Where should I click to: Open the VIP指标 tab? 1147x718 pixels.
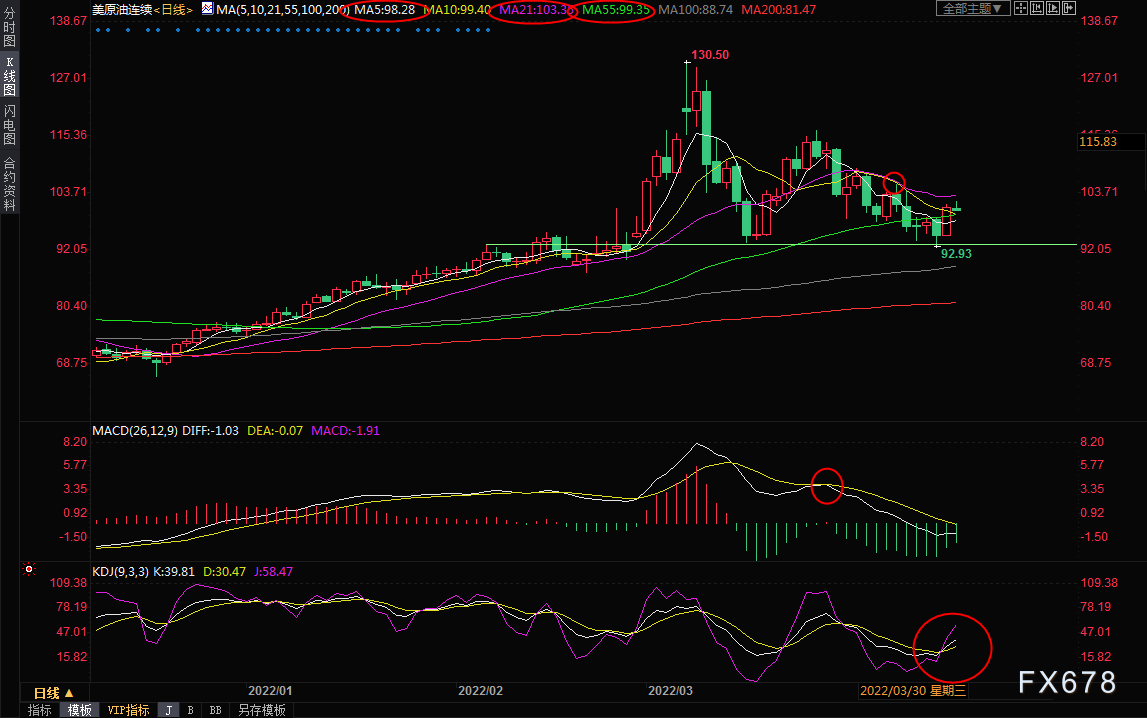(128, 710)
